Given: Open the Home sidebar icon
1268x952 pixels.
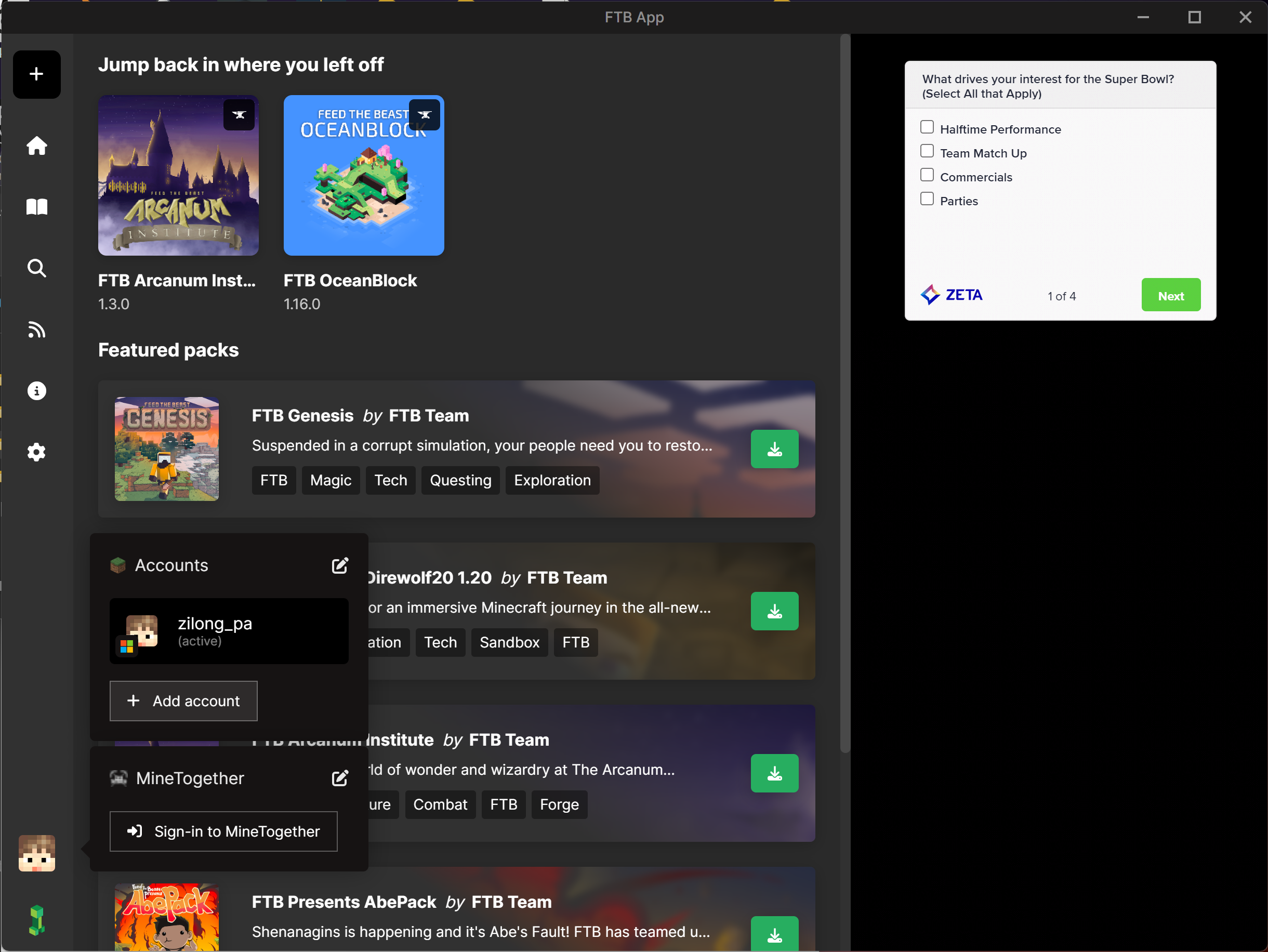Looking at the screenshot, I should [37, 146].
